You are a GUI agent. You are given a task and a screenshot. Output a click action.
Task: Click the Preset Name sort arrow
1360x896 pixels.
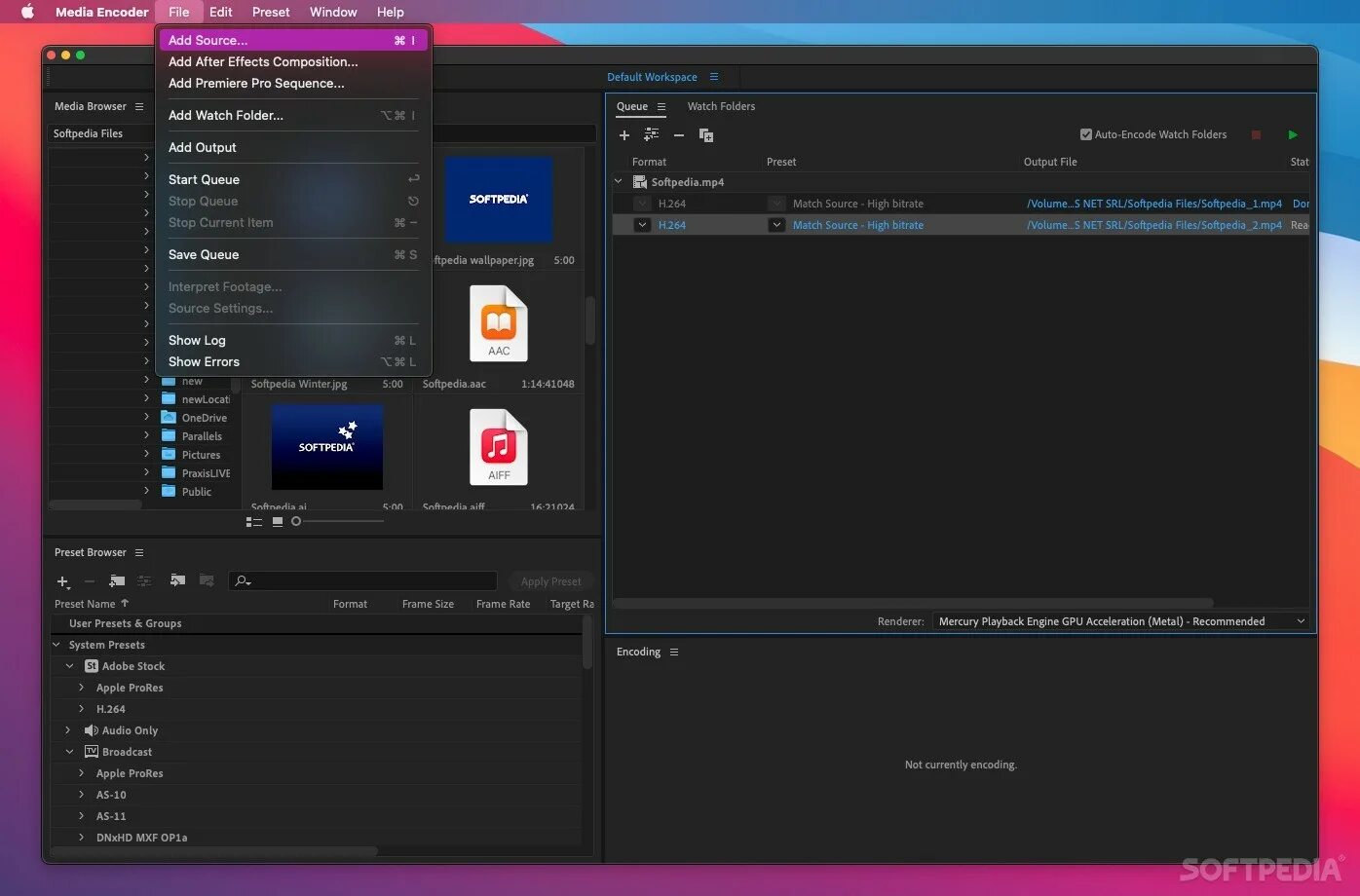click(125, 604)
